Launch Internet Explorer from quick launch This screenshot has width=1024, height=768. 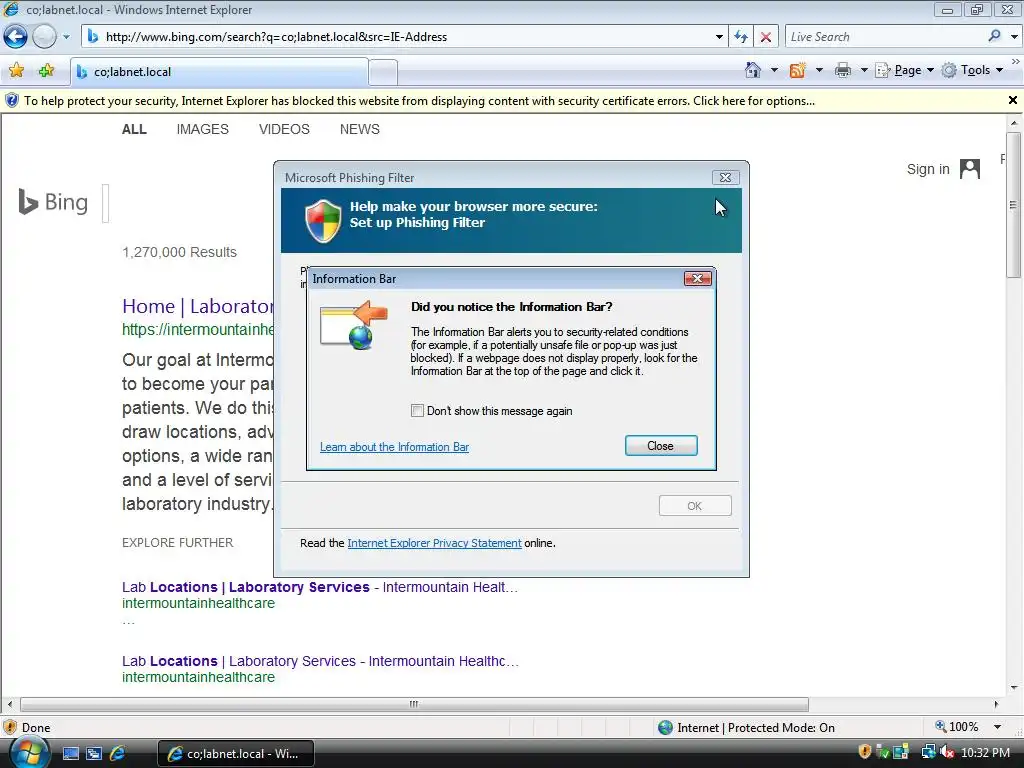[x=118, y=754]
